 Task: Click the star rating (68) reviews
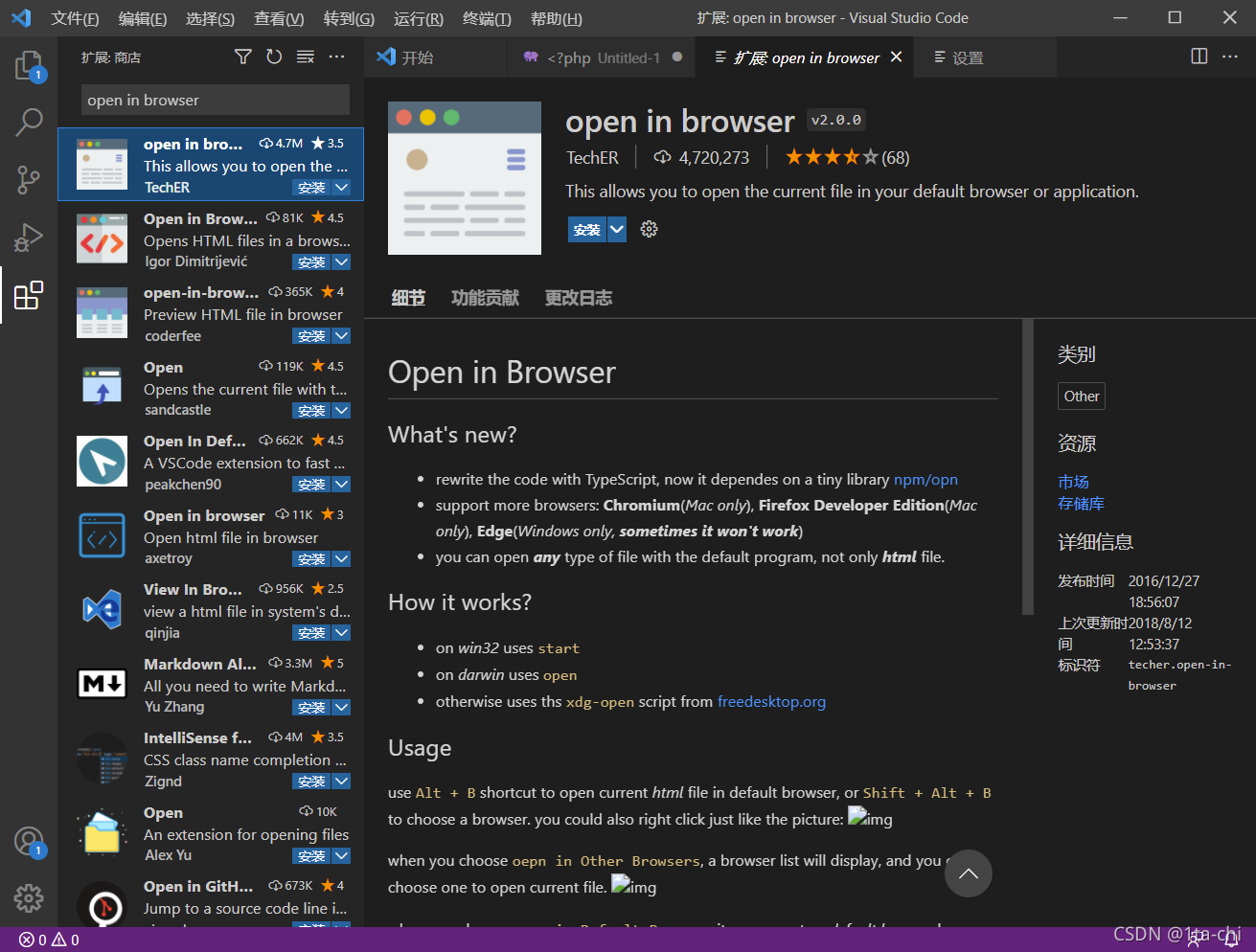pos(847,157)
